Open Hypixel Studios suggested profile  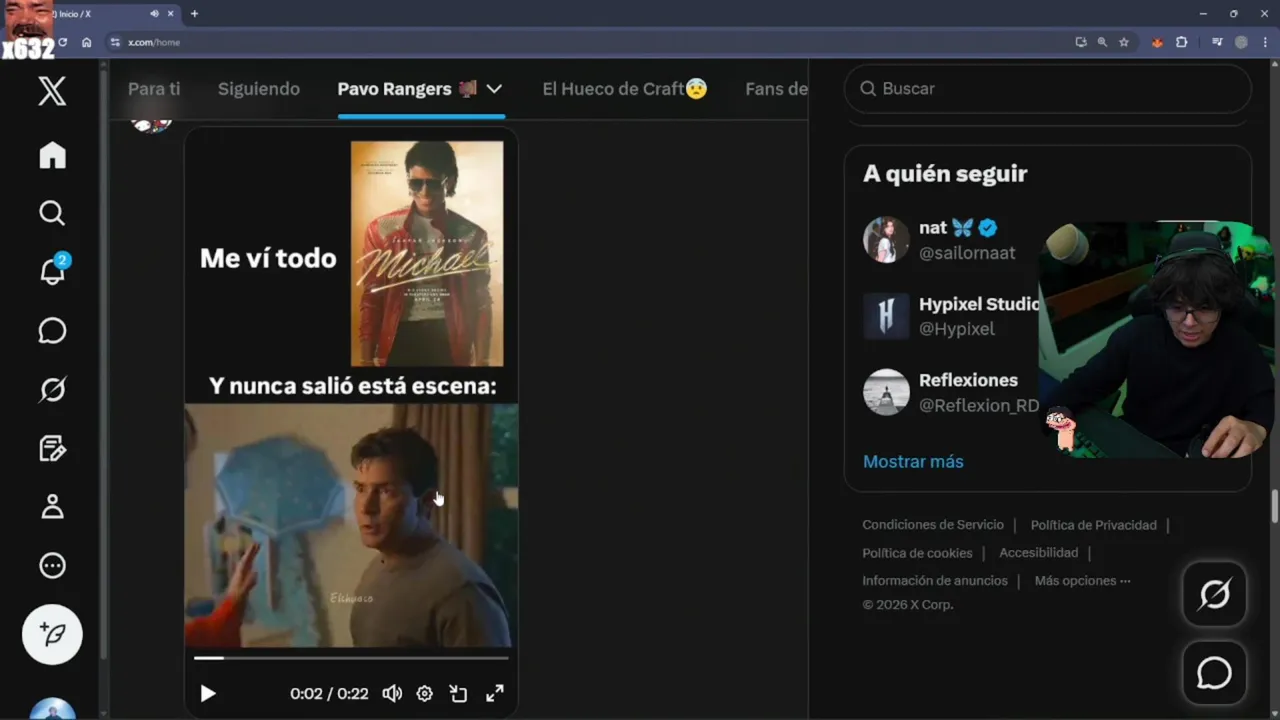tap(950, 316)
